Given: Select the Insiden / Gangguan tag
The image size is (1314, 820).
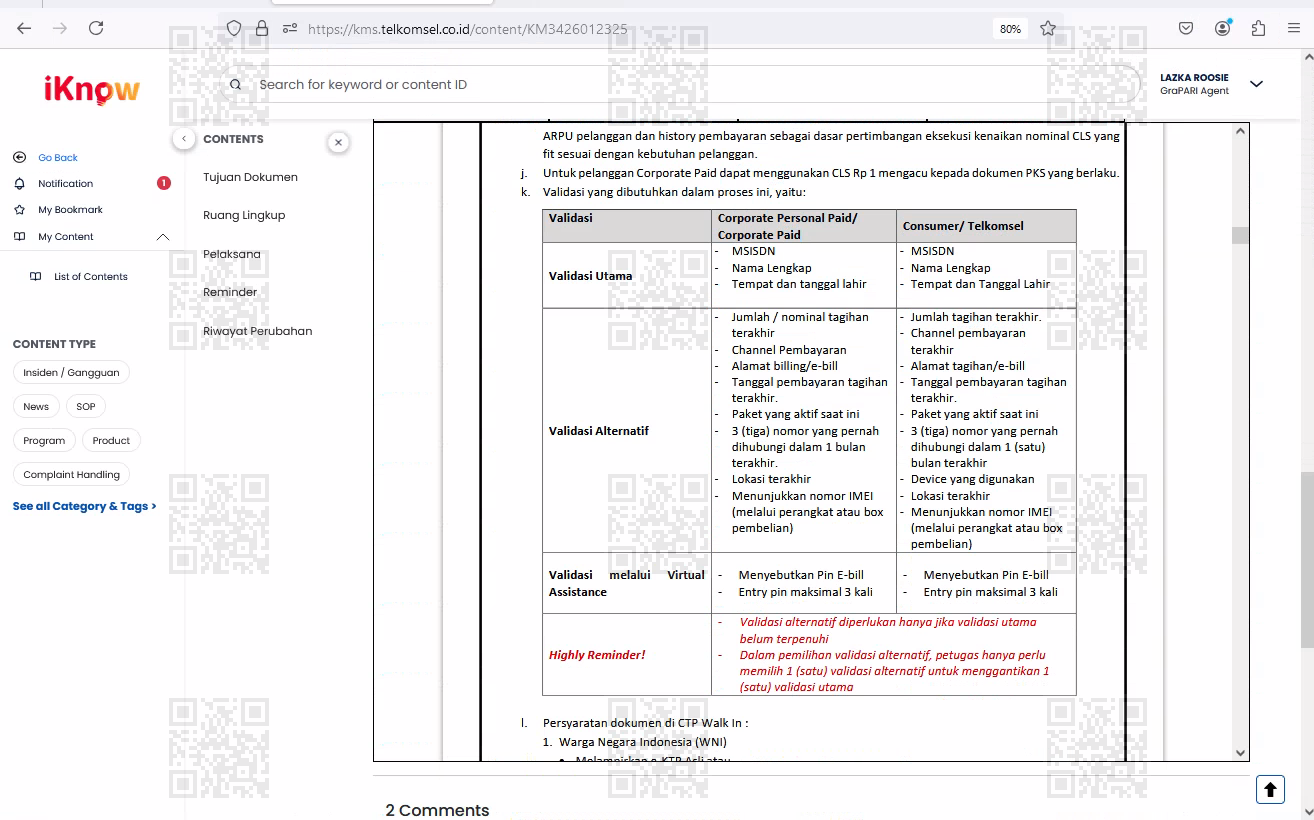Looking at the screenshot, I should pyautogui.click(x=71, y=372).
